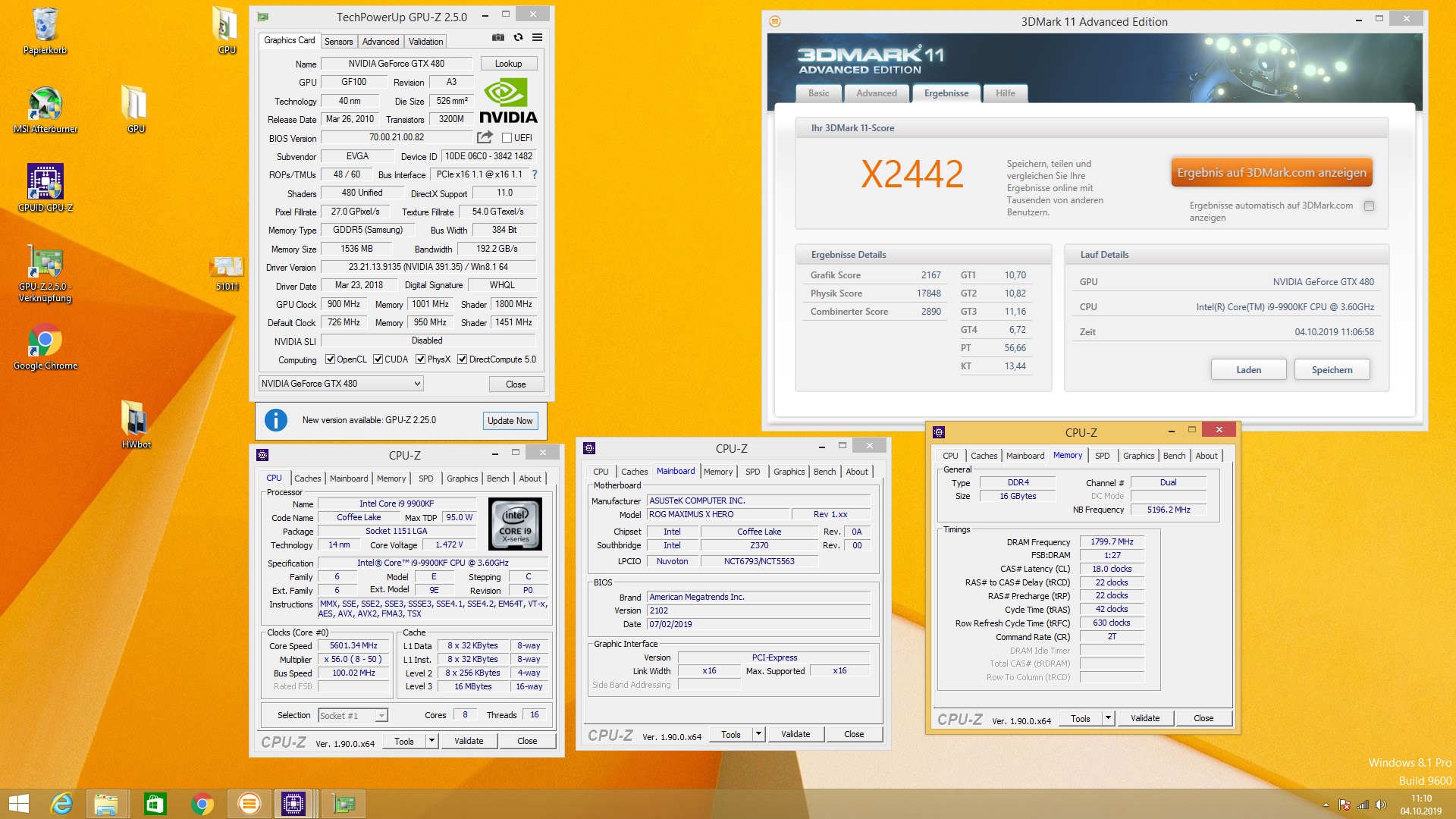Open SPD tab in CPU-Z Memory window
Viewport: 1456px width, 819px height.
[1102, 456]
